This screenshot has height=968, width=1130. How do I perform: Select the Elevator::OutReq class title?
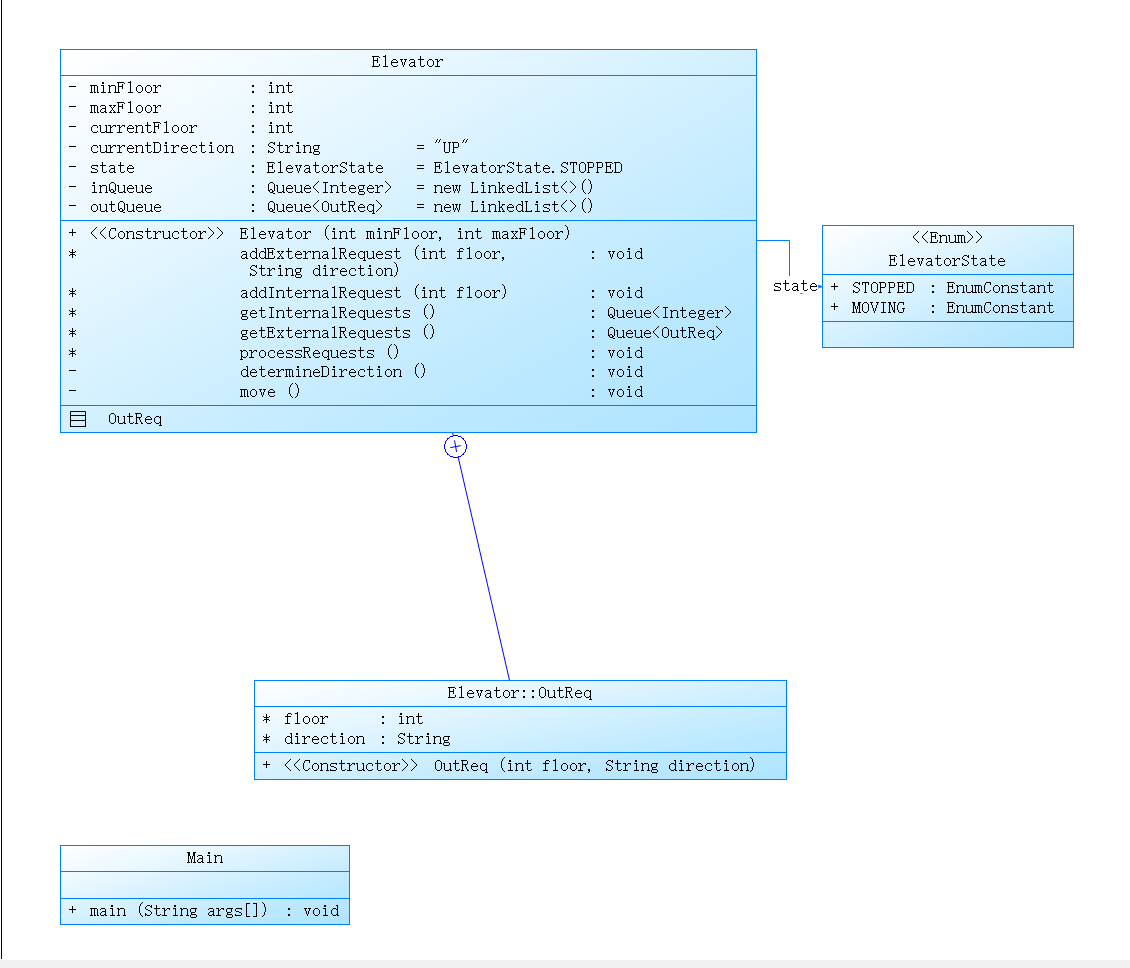(x=520, y=693)
